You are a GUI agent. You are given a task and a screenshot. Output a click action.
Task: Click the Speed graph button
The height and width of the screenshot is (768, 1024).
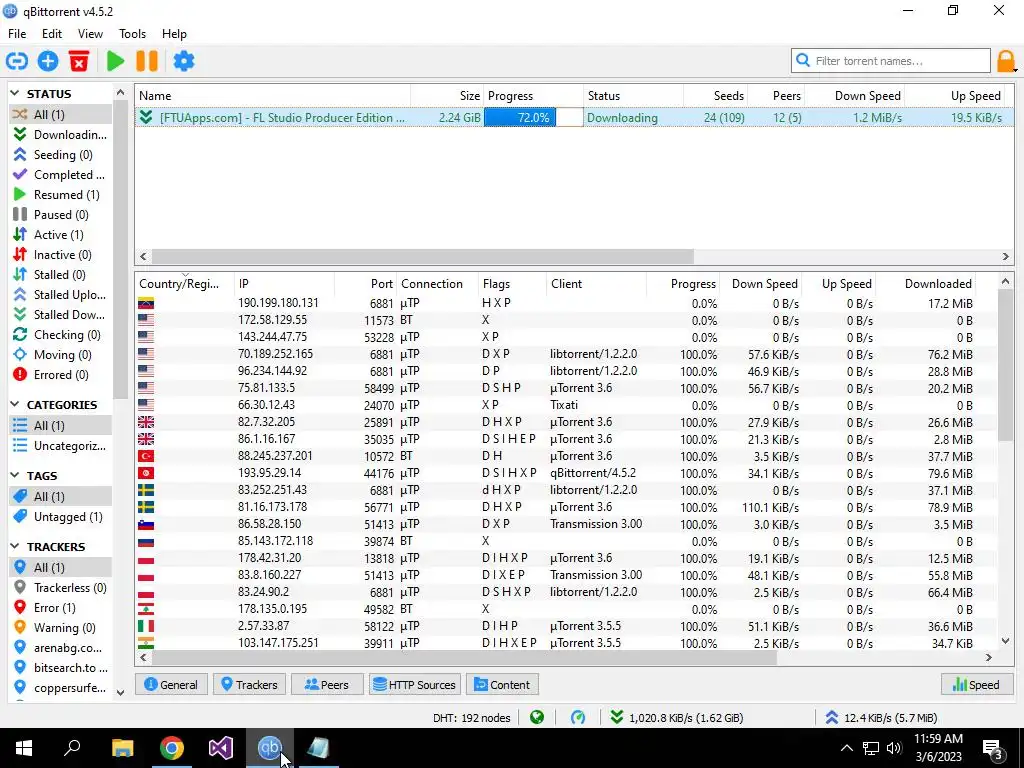[x=977, y=685]
